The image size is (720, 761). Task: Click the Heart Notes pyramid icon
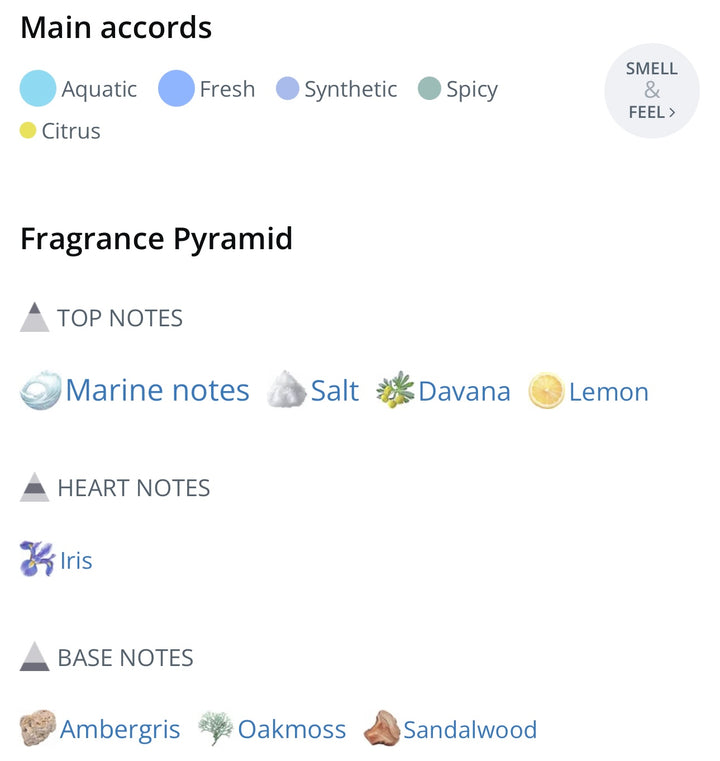34,487
